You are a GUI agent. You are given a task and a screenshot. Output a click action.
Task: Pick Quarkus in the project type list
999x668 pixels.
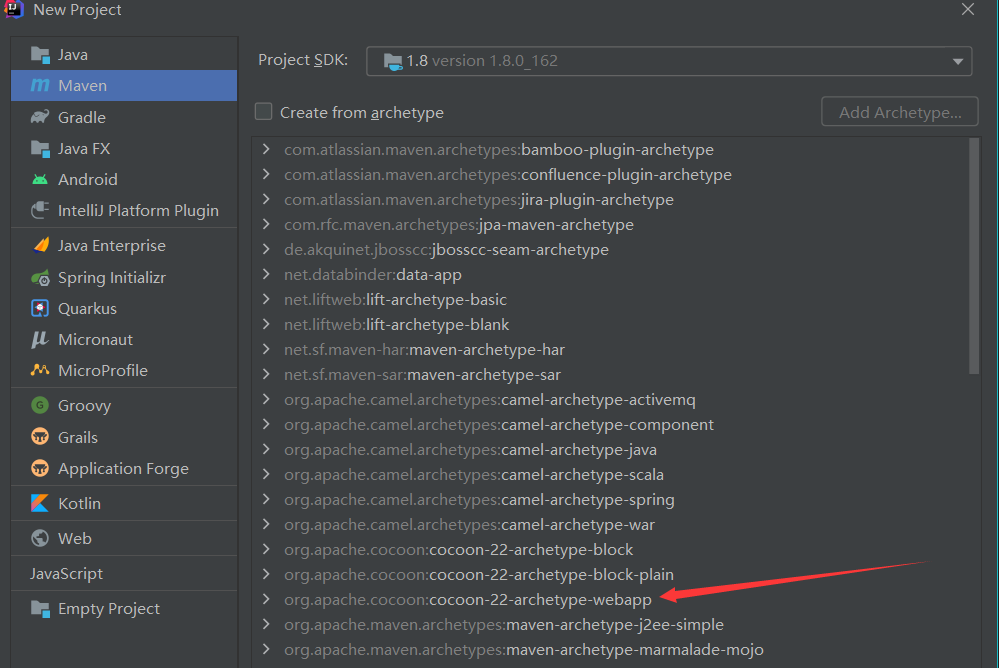pyautogui.click(x=124, y=309)
